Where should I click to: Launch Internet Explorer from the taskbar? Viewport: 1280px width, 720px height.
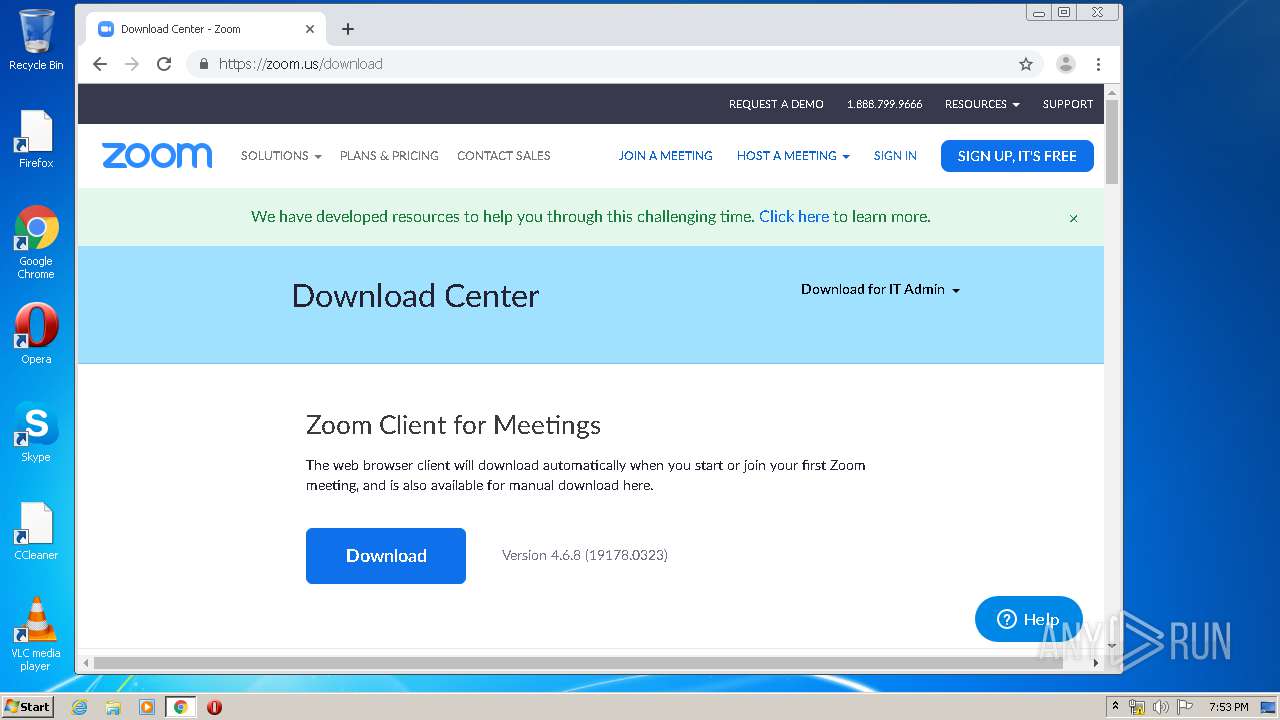coord(79,707)
